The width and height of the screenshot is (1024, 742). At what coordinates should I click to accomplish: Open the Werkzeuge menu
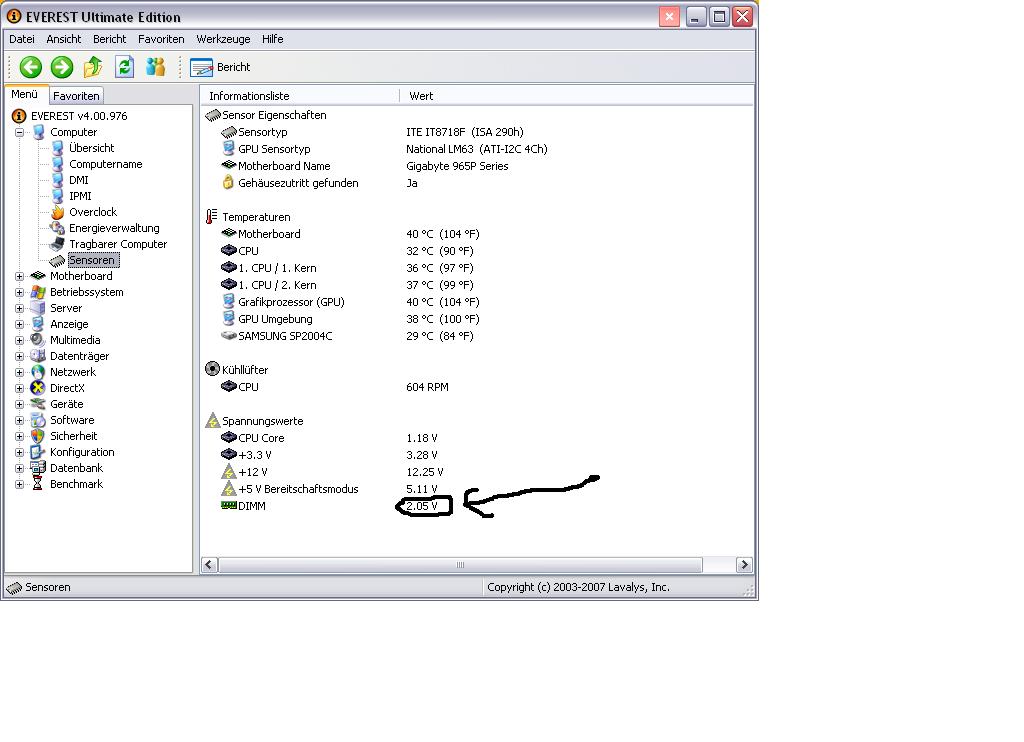pos(223,39)
